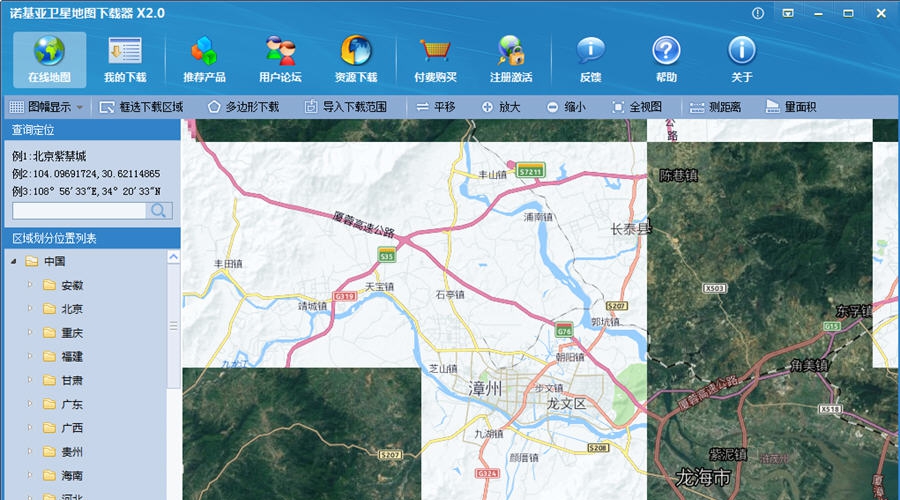Select 框选下载区域 rectangle download tool
This screenshot has height=500, width=900.
(141, 107)
